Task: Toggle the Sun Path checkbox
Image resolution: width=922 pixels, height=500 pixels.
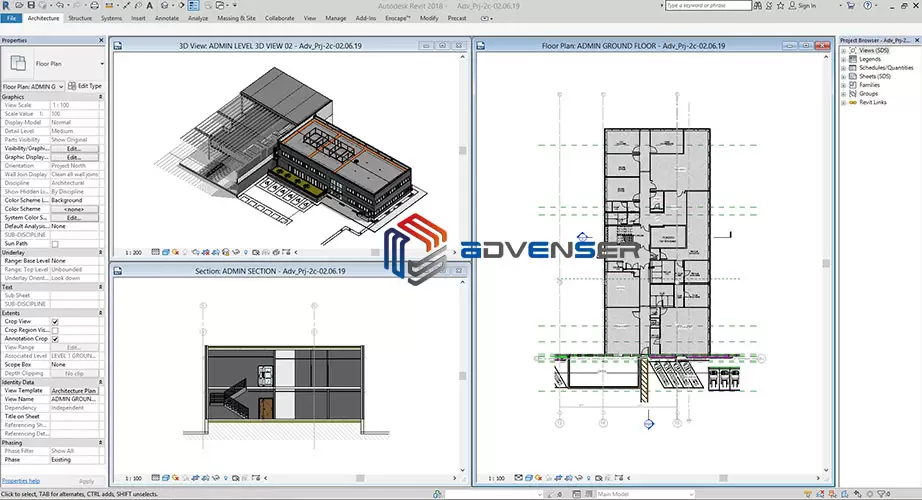Action: (x=55, y=244)
